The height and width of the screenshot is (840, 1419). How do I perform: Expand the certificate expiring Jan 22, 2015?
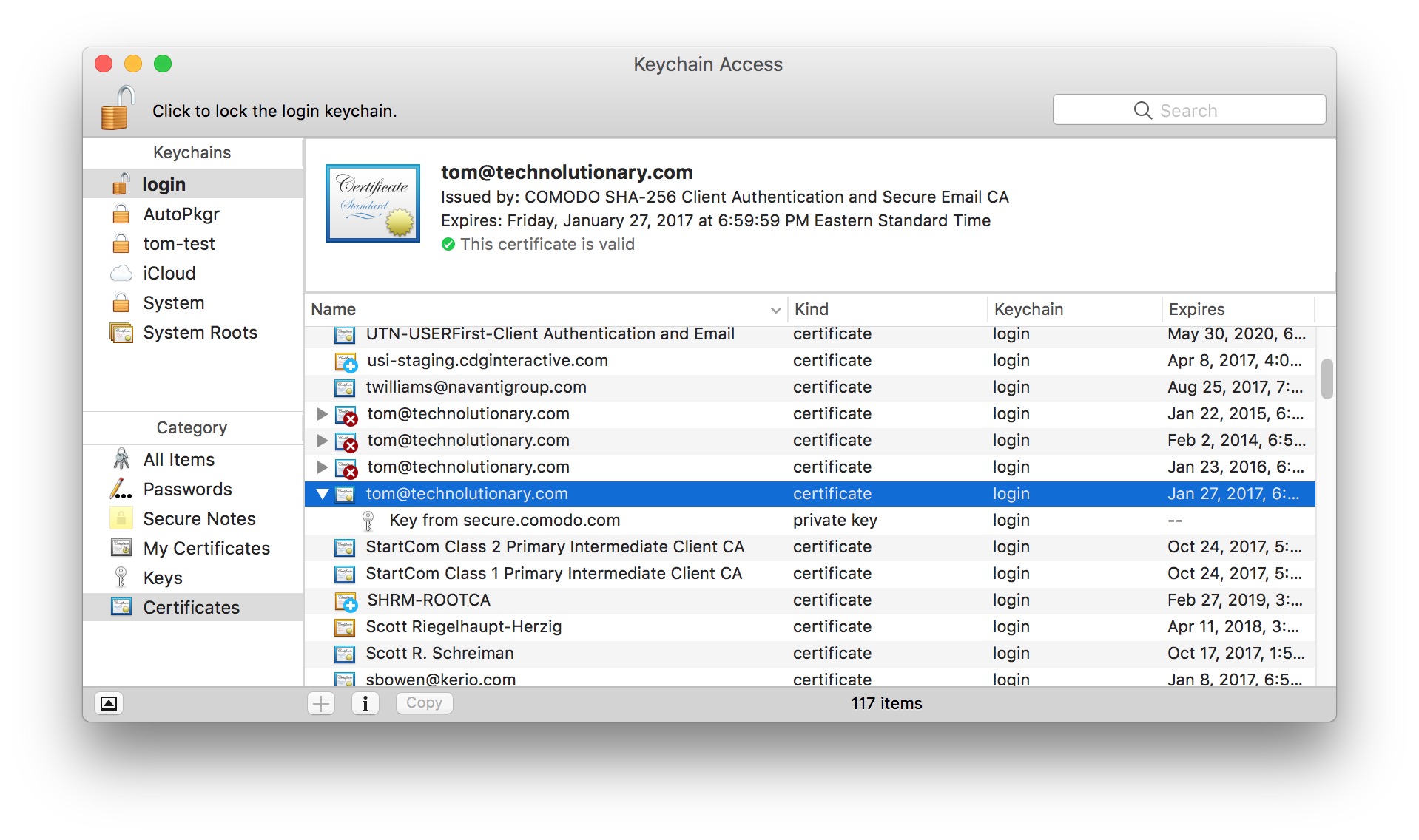[323, 414]
